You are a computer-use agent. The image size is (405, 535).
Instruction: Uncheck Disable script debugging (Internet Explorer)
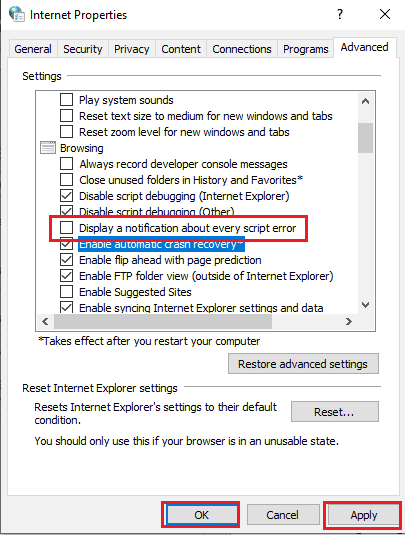(x=67, y=196)
